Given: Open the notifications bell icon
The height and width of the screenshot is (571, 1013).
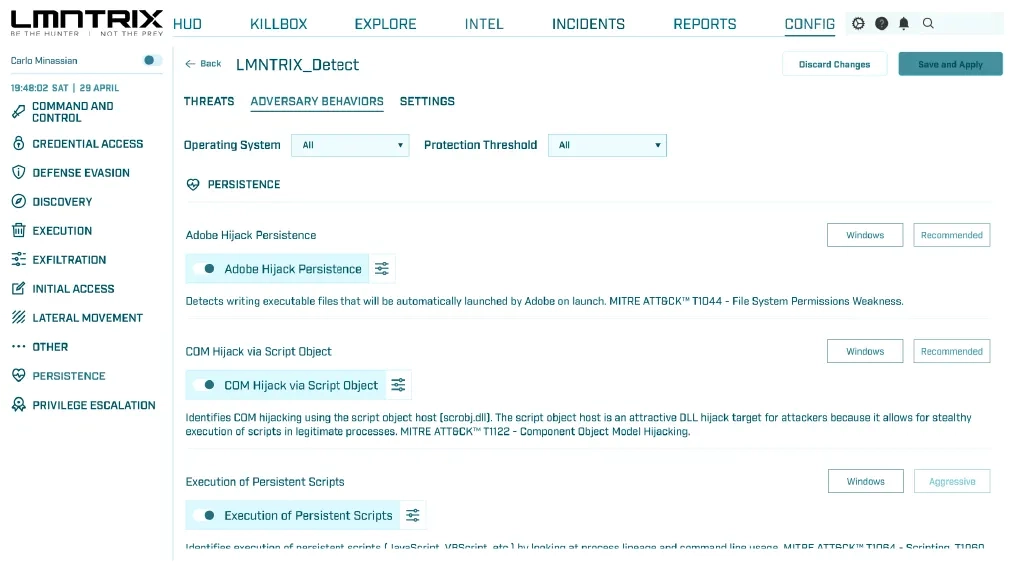Looking at the screenshot, I should [x=904, y=23].
